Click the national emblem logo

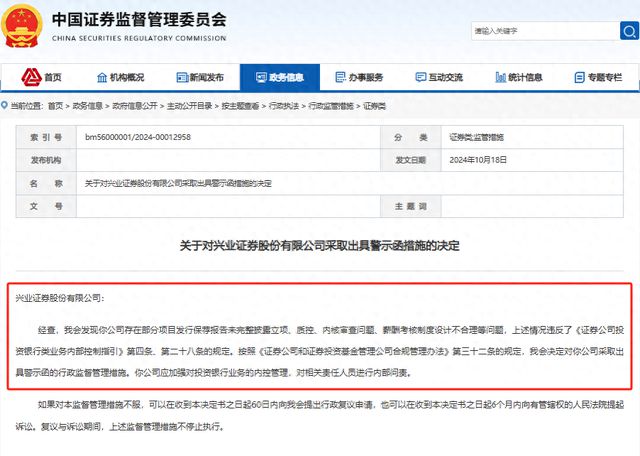click(x=21, y=25)
